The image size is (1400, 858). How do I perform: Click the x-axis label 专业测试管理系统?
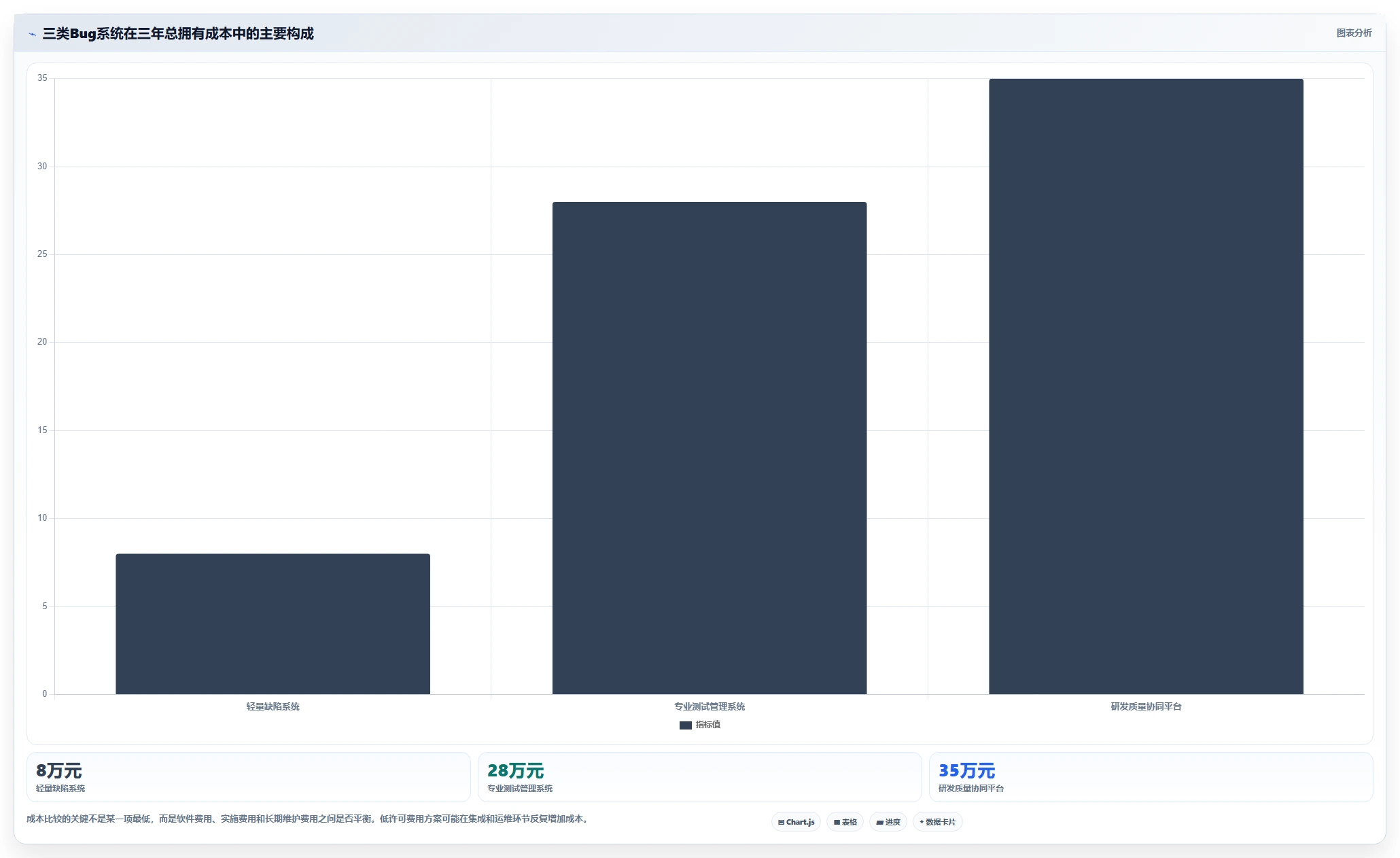[x=710, y=706]
